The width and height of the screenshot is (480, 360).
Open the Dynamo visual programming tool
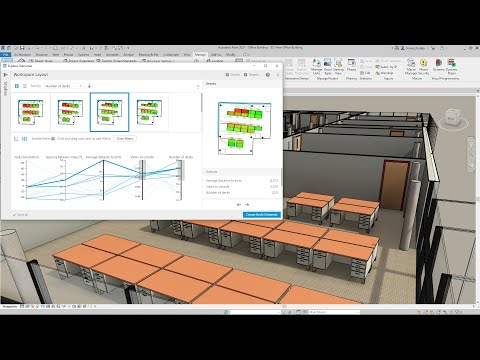click(x=438, y=66)
